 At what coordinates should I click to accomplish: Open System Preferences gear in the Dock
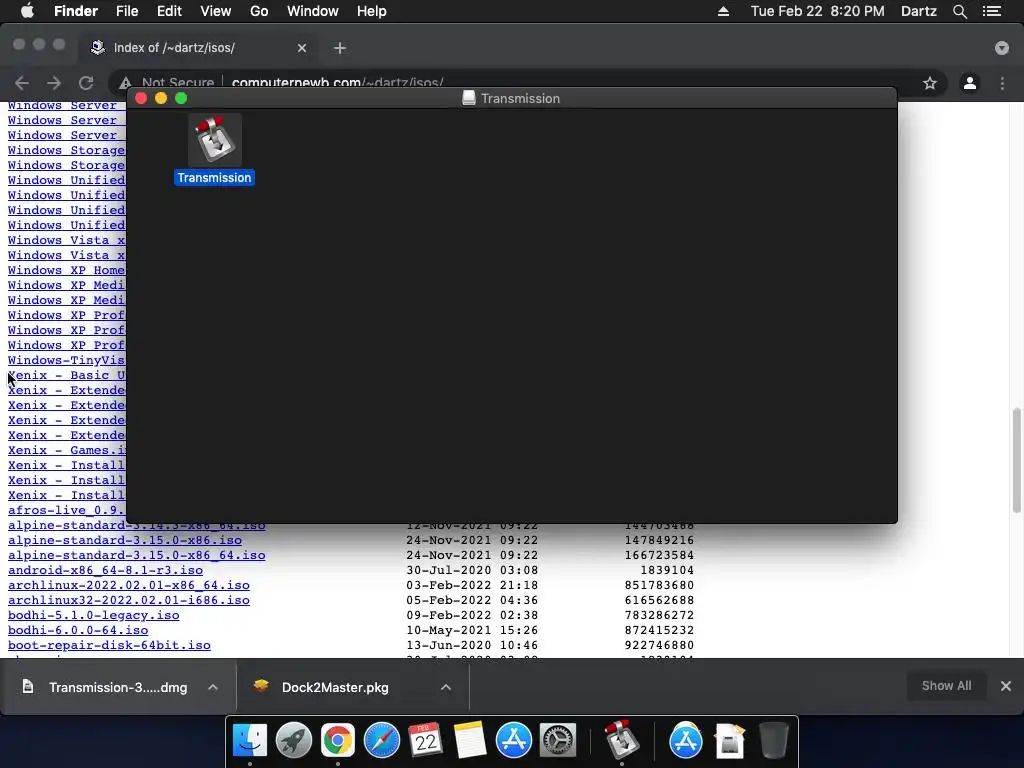click(558, 741)
